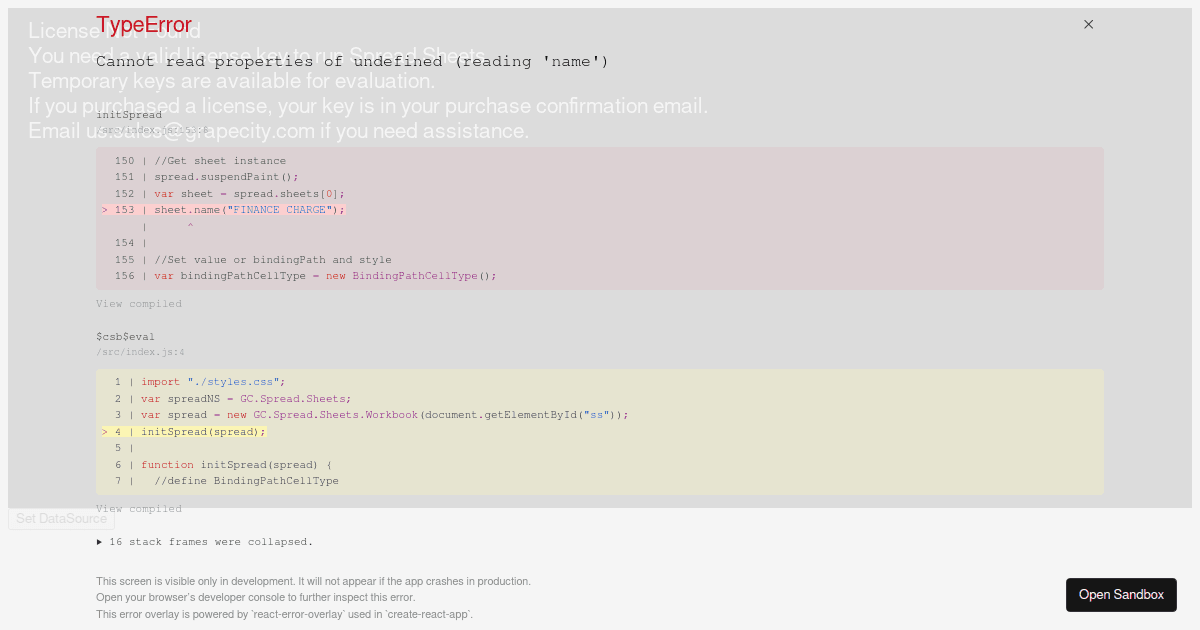Click the disclosure triangle before collapsed frames text
The height and width of the screenshot is (630, 1200).
tap(99, 541)
